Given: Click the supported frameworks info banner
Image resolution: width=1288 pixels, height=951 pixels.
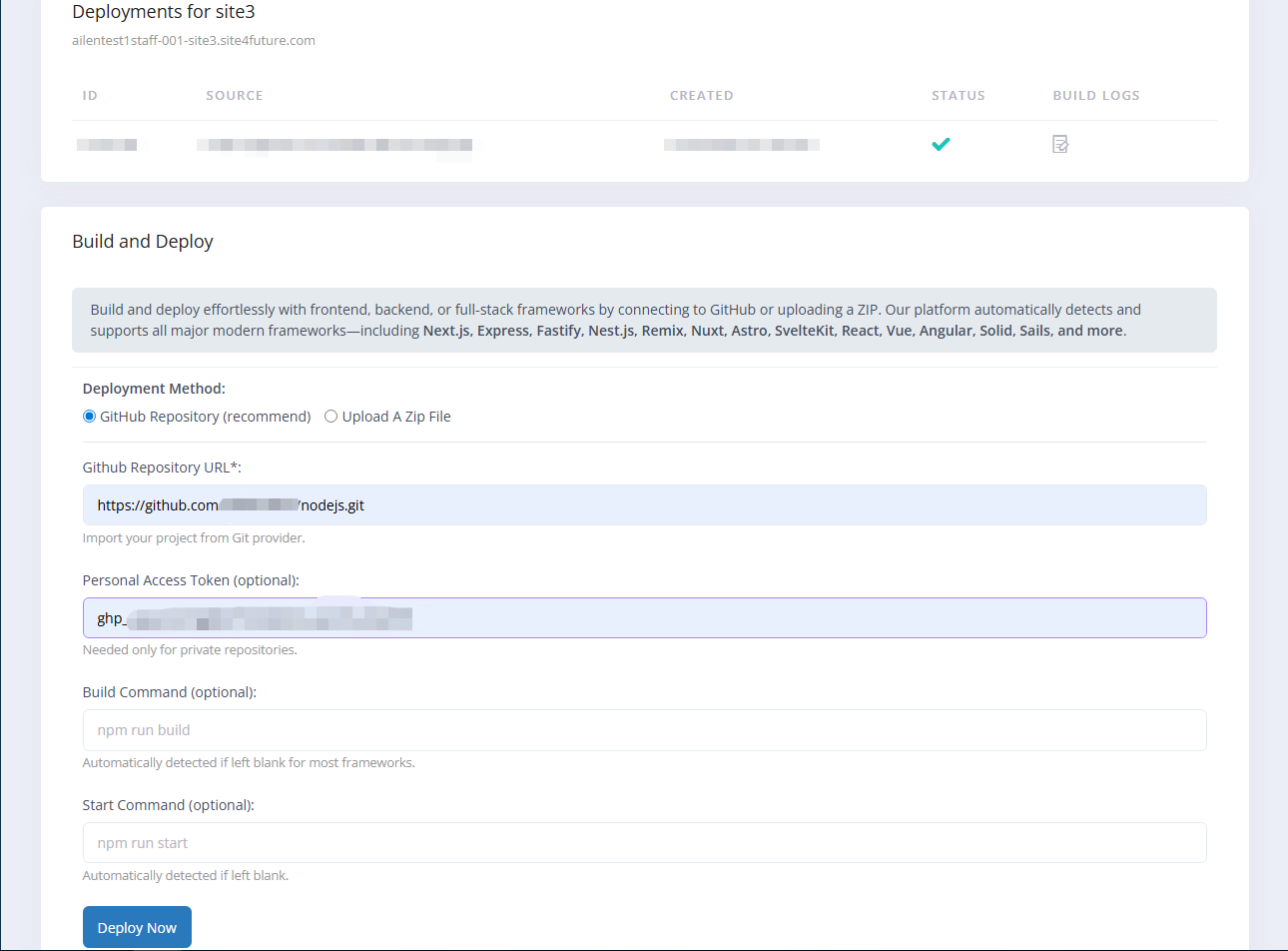Looking at the screenshot, I should 644,321.
